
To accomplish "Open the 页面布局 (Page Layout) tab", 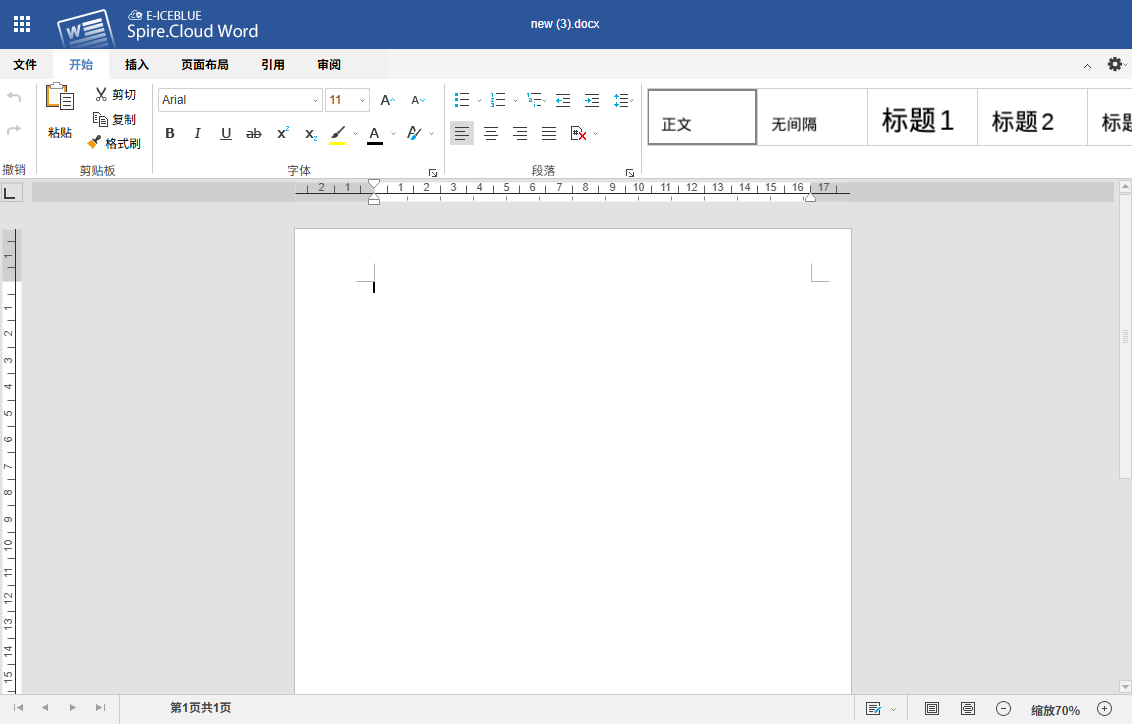I will [204, 65].
